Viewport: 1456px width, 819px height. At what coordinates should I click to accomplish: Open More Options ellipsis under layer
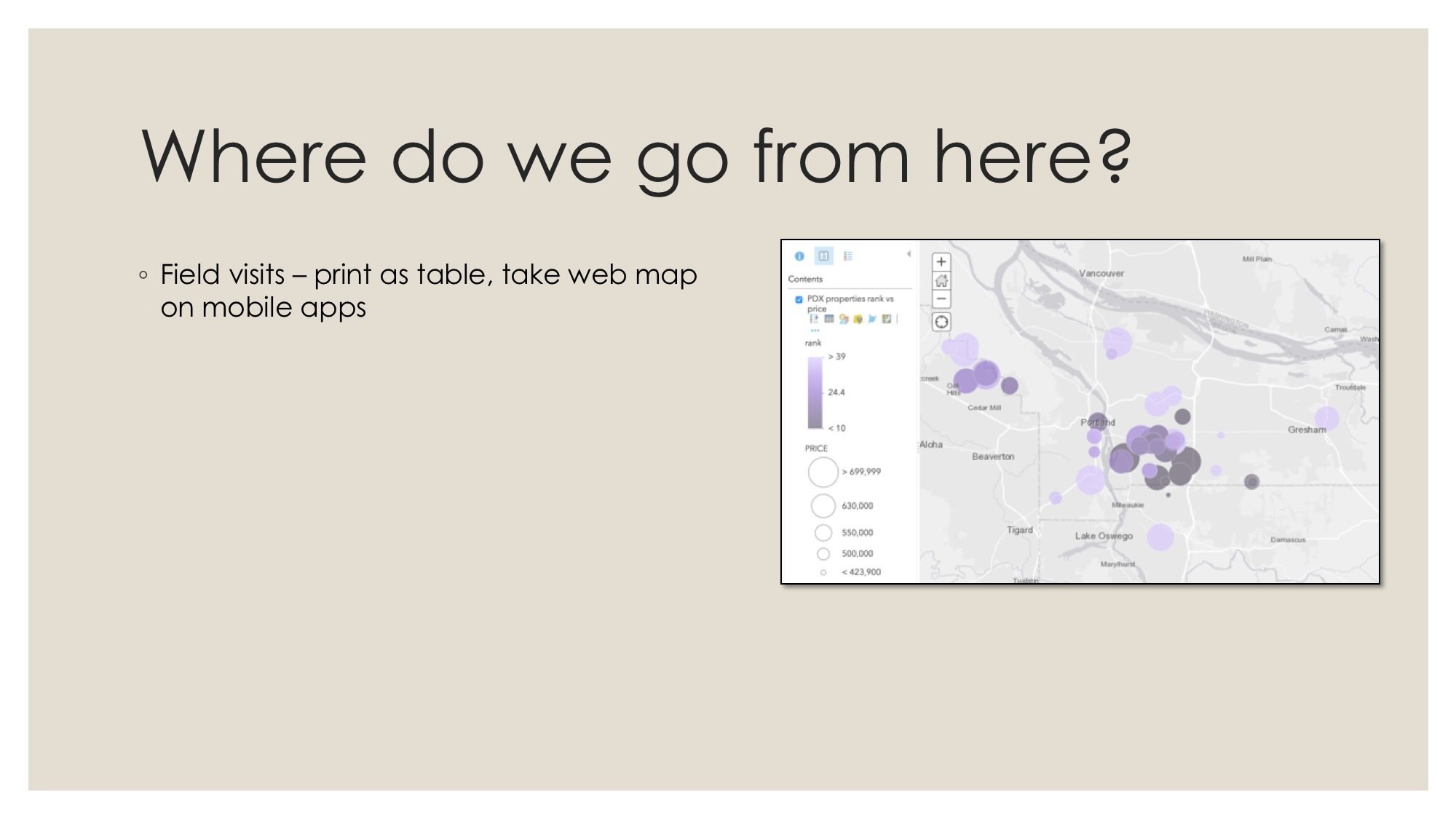pos(815,331)
